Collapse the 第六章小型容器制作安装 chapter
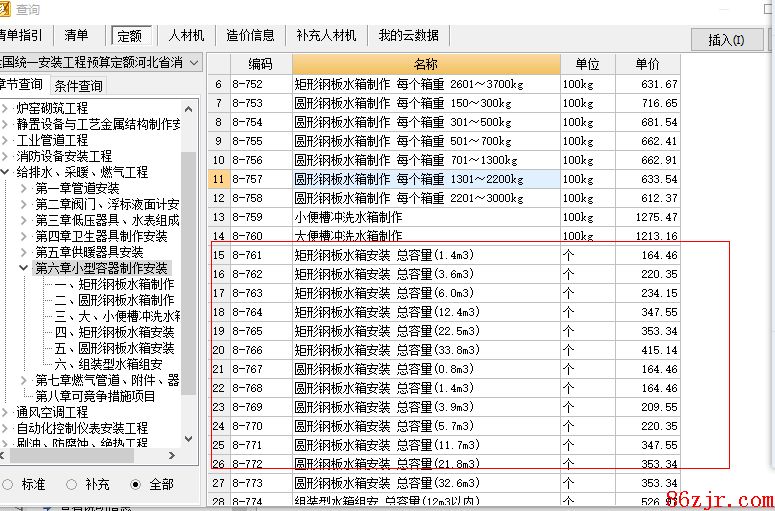 click(24, 268)
